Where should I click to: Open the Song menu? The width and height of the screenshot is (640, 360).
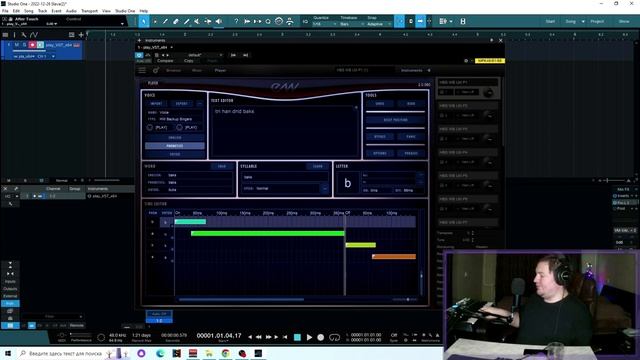click(x=29, y=11)
